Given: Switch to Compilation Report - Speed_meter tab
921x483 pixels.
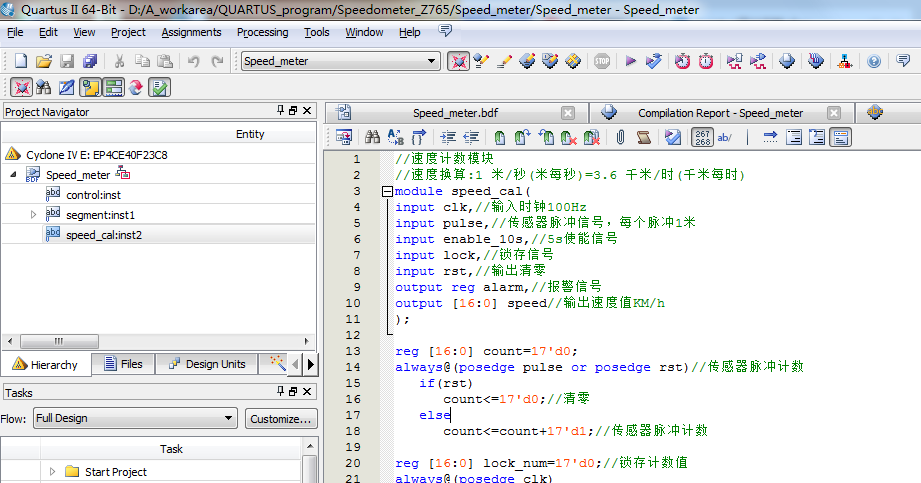Looking at the screenshot, I should [x=720, y=113].
